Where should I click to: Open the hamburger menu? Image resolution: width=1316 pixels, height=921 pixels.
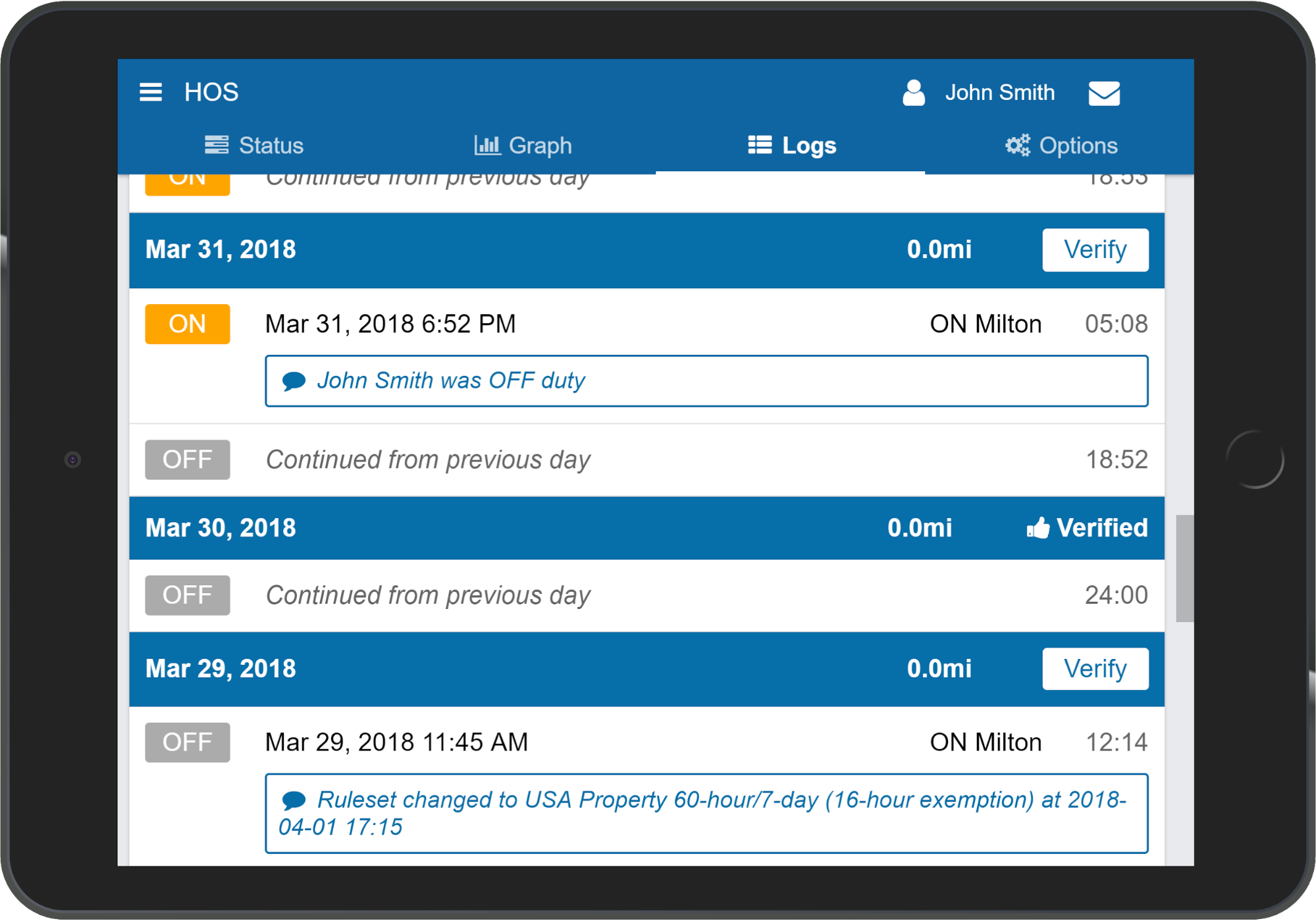coord(151,92)
